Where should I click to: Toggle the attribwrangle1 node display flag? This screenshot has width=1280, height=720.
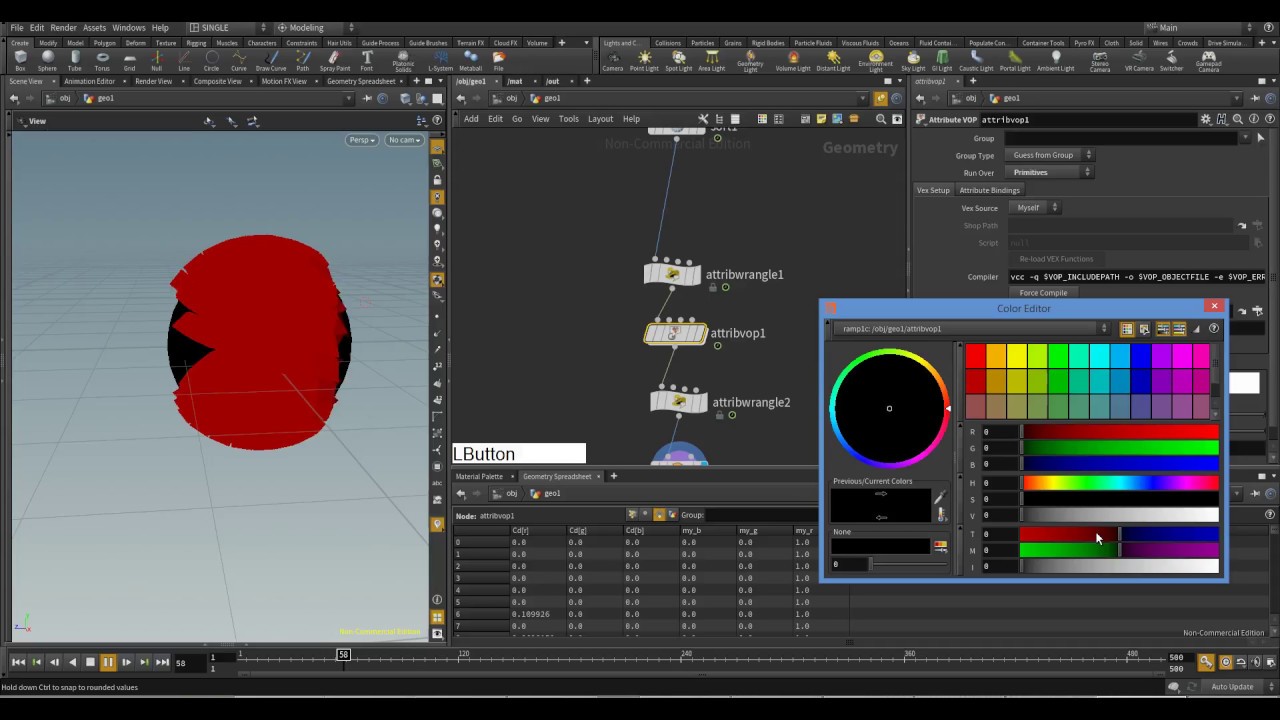pyautogui.click(x=725, y=287)
